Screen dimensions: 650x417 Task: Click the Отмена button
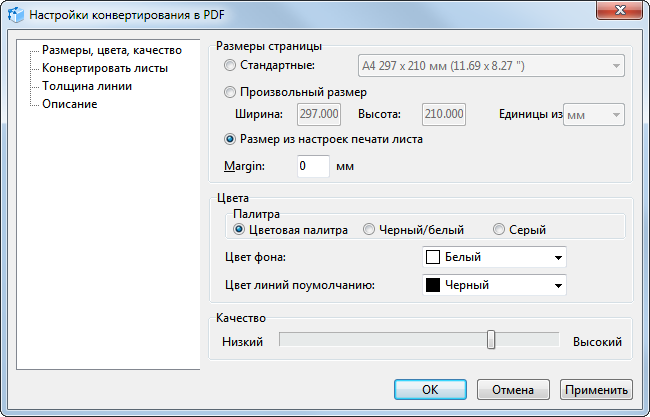click(x=513, y=390)
